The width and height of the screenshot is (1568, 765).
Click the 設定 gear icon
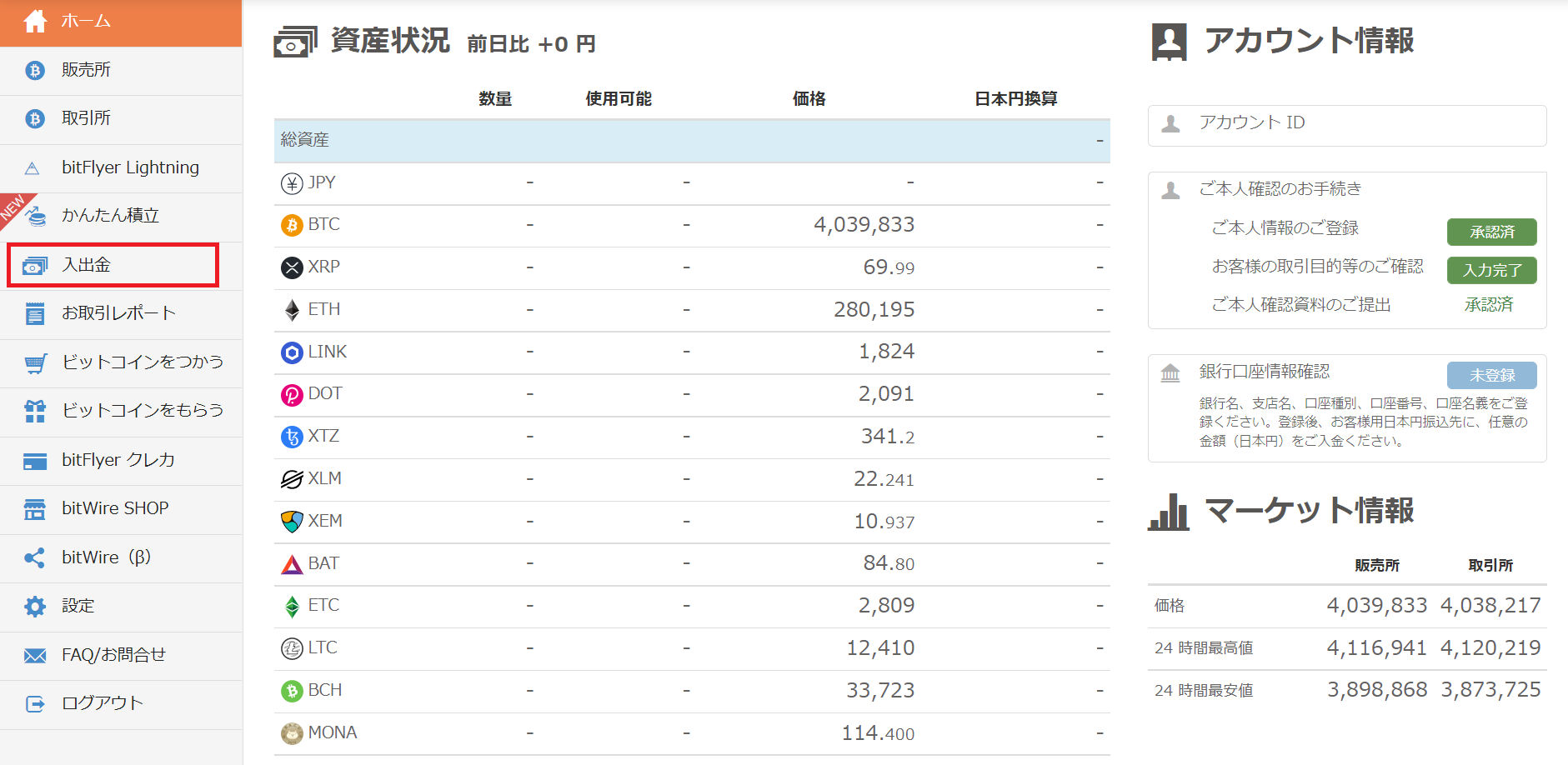click(x=35, y=607)
